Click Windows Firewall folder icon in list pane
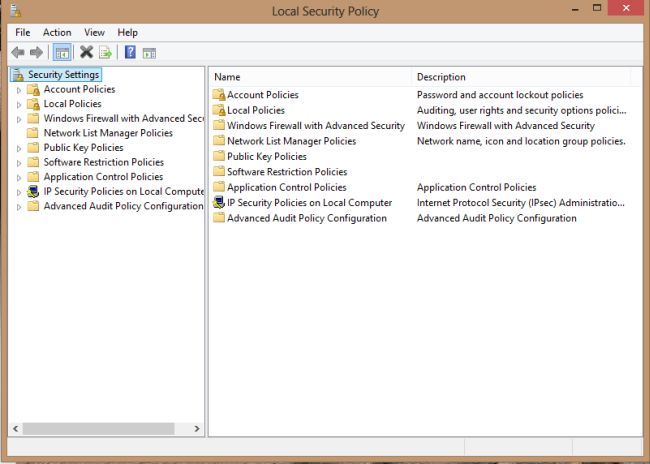 tap(218, 125)
